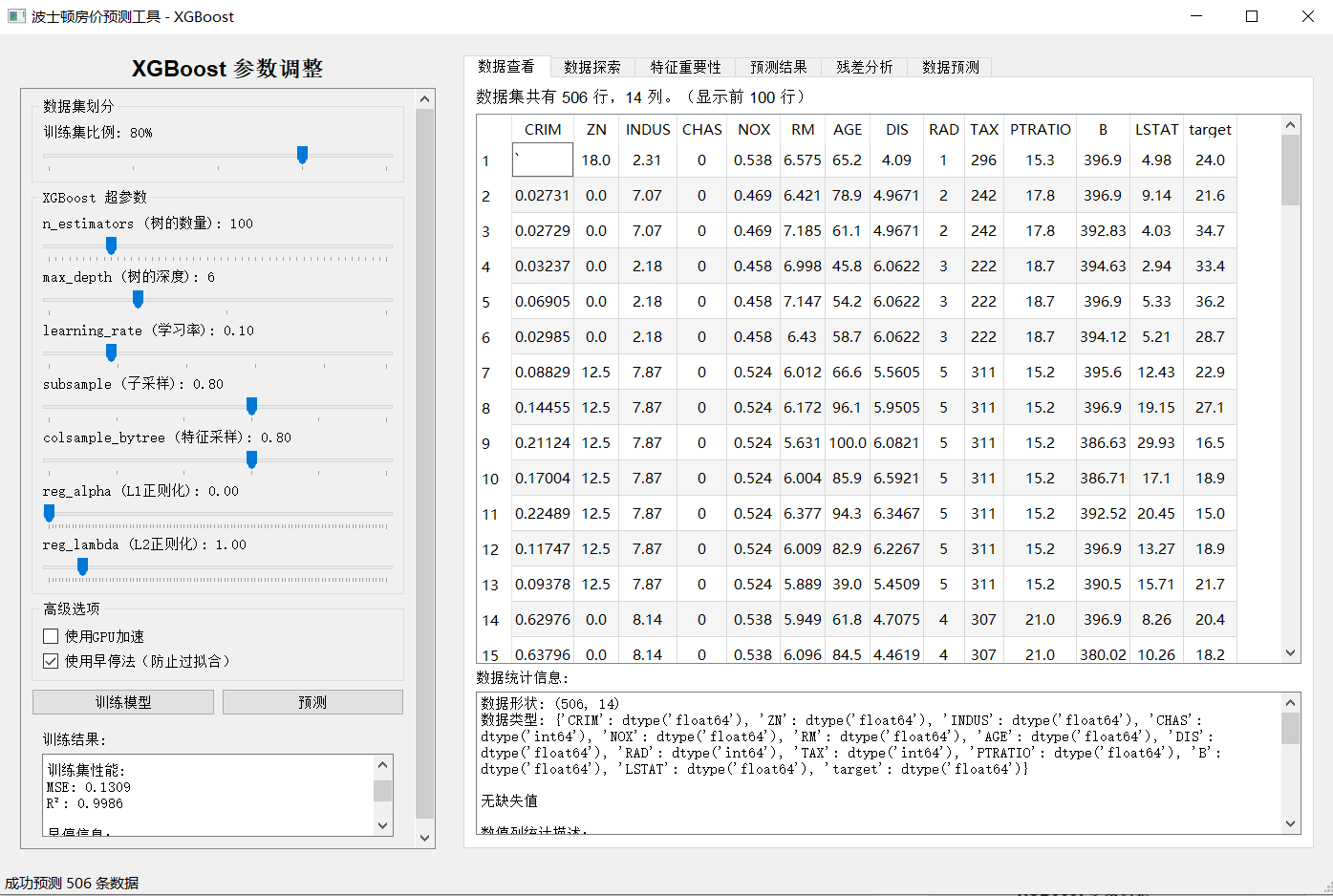Select row header 5 in table
Screen dimensions: 1333x896
pos(494,301)
